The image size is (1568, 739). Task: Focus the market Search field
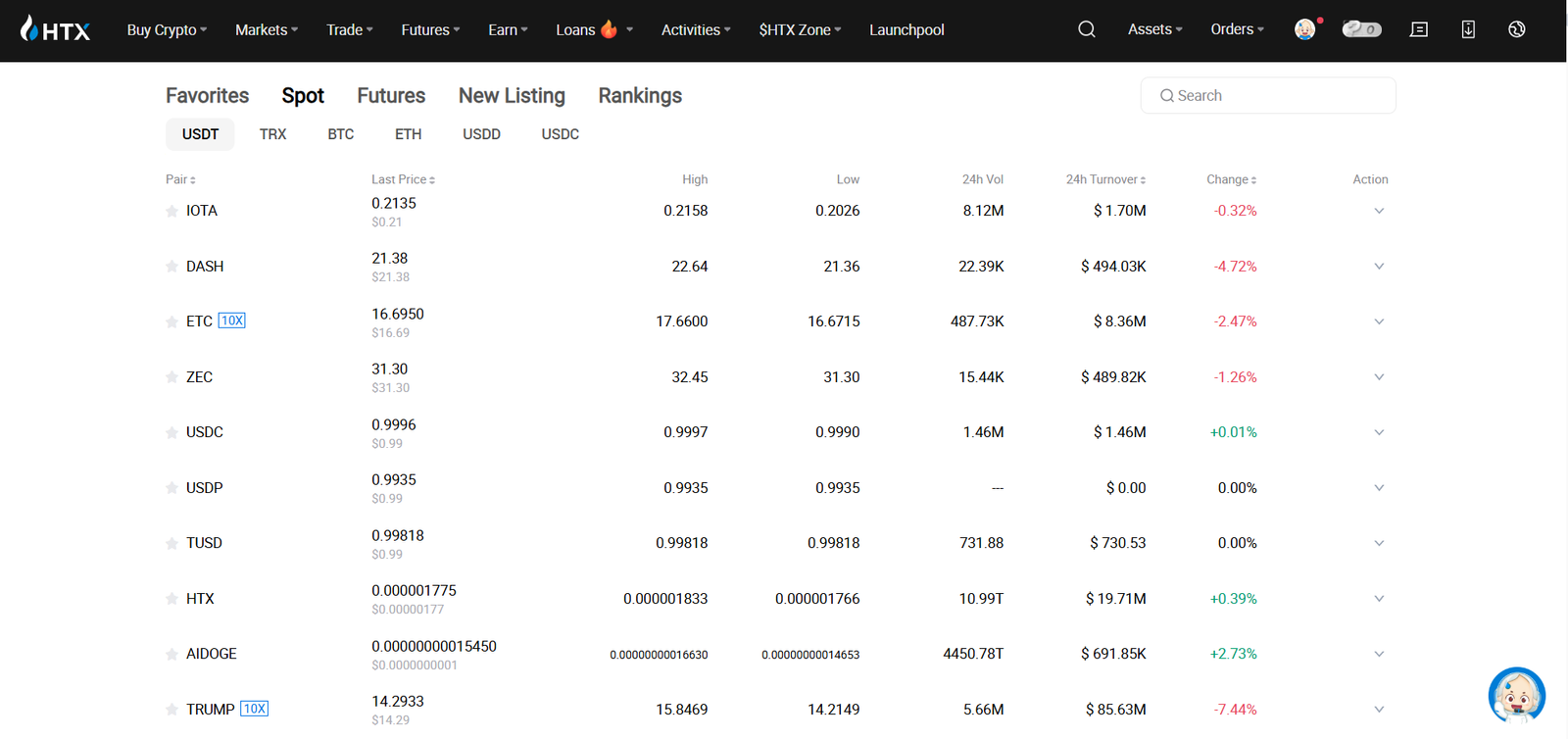(1268, 95)
